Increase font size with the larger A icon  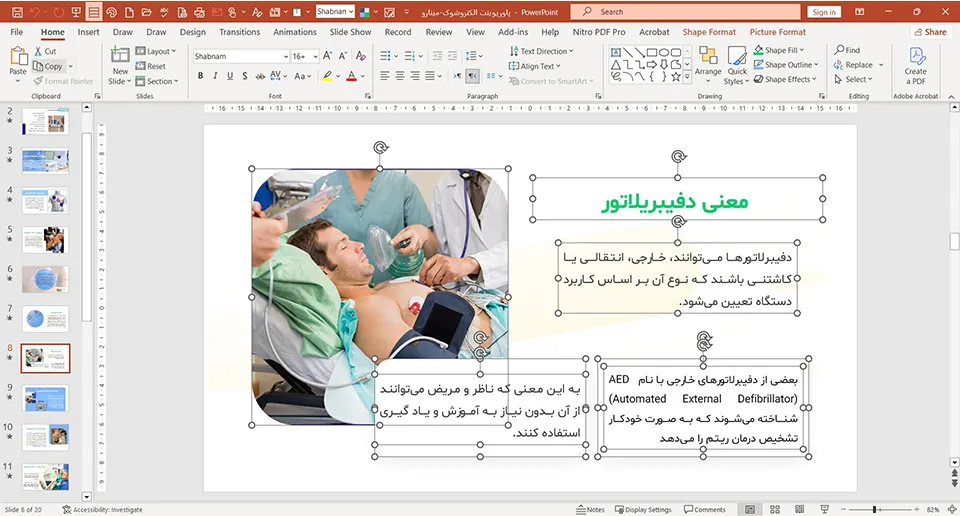point(328,56)
